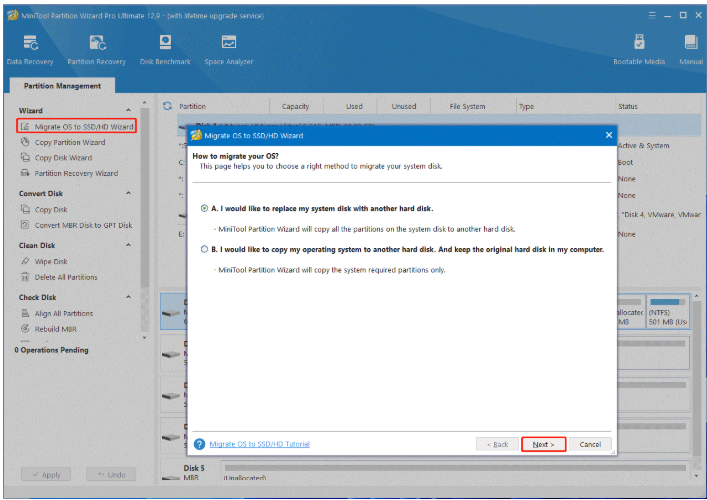This screenshot has width=707, height=500.
Task: Click Delete All Partitions trash icon
Action: (x=25, y=277)
